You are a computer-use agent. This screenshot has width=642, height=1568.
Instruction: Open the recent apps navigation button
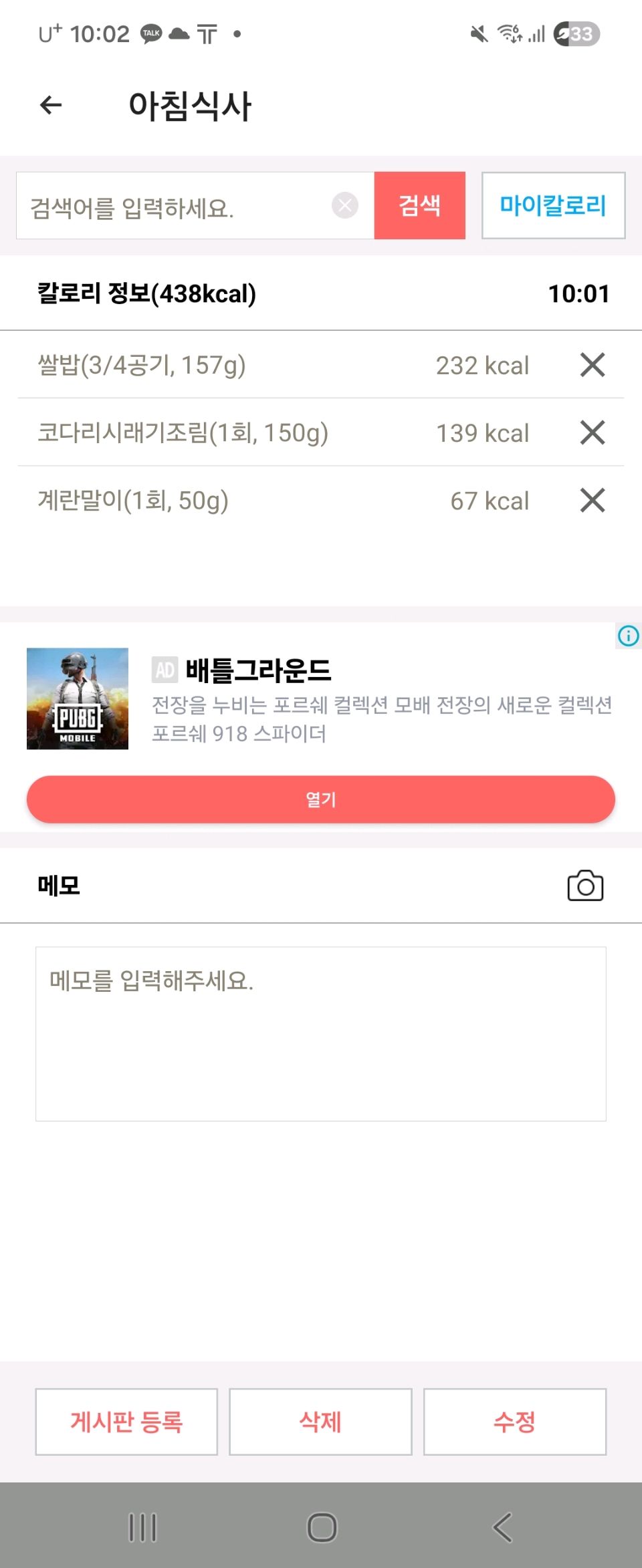tap(142, 1527)
